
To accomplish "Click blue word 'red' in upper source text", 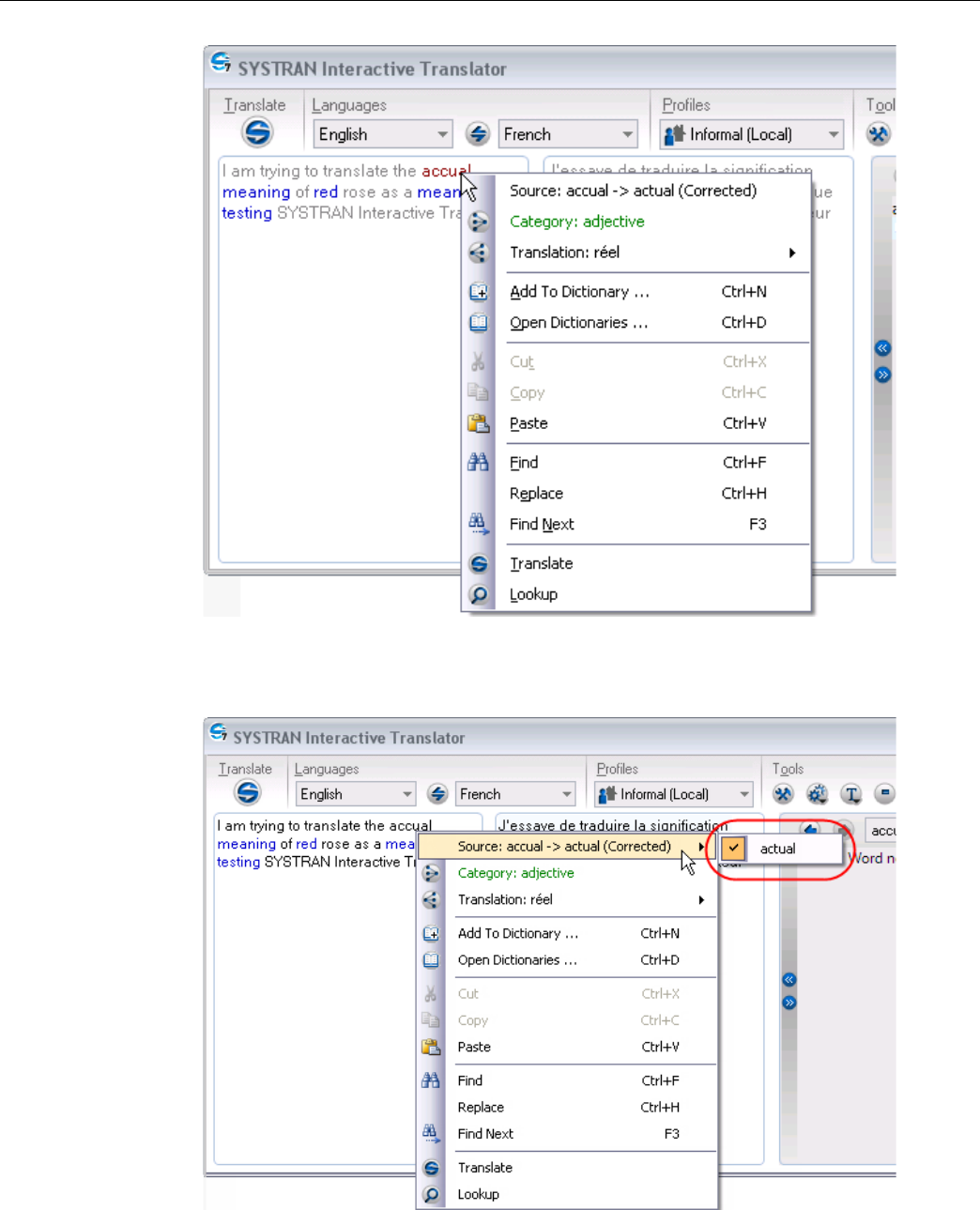I will [326, 191].
